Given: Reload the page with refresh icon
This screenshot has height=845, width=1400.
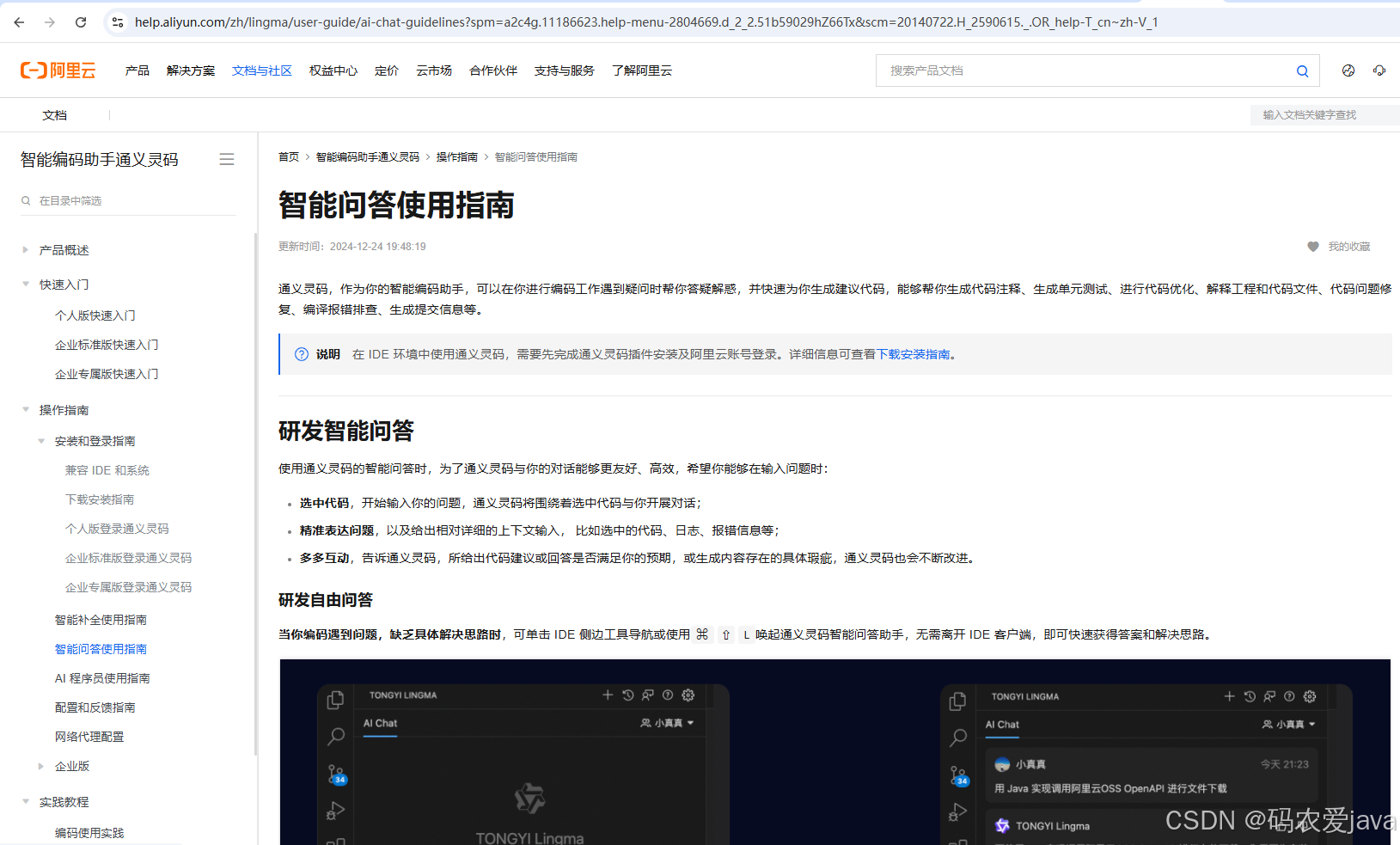Looking at the screenshot, I should point(81,22).
